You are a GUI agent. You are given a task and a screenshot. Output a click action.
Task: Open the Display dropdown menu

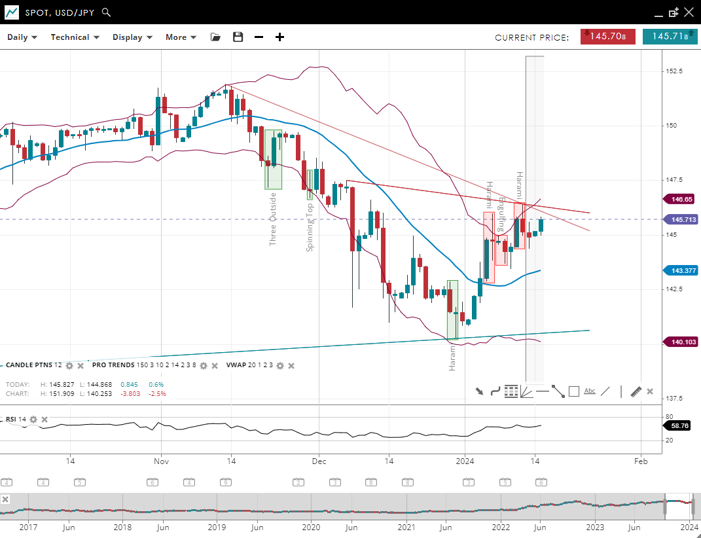coord(132,37)
